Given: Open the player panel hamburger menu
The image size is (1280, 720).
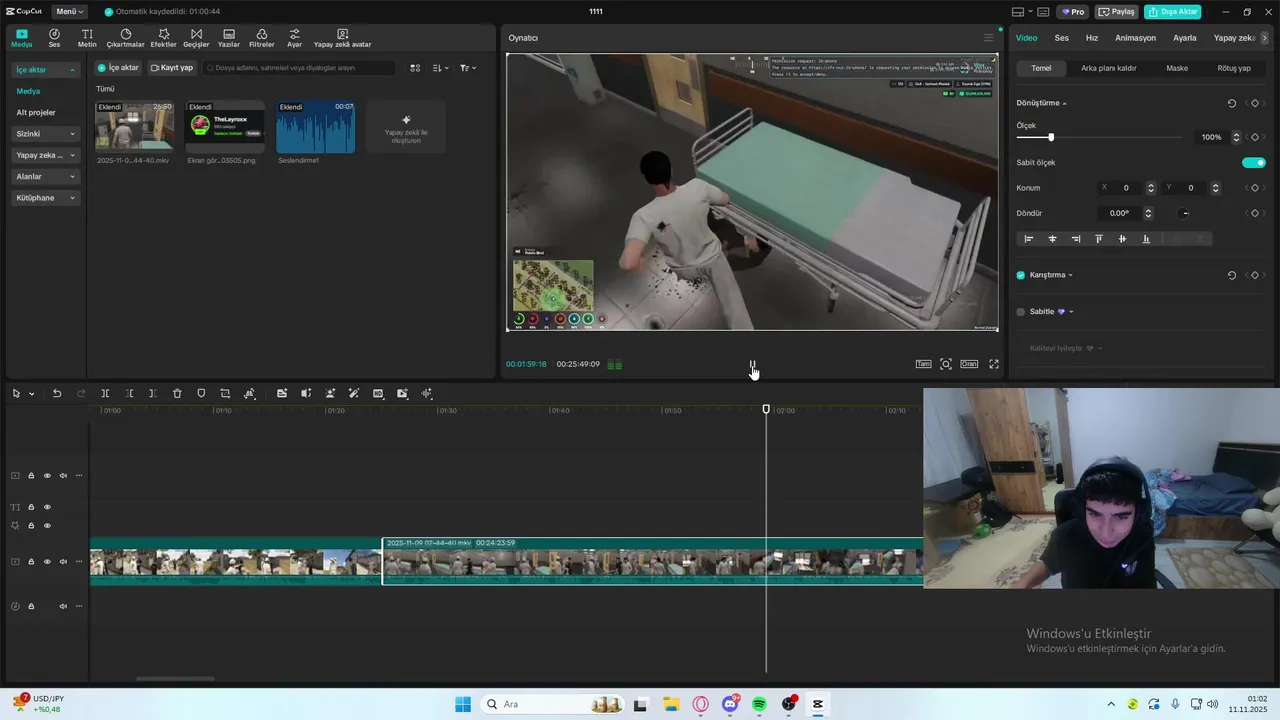Looking at the screenshot, I should (988, 38).
